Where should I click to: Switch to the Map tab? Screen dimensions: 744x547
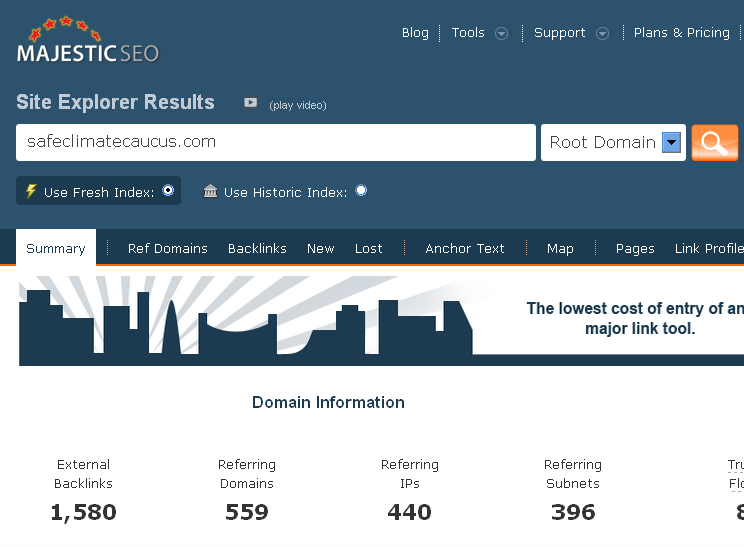(x=560, y=248)
